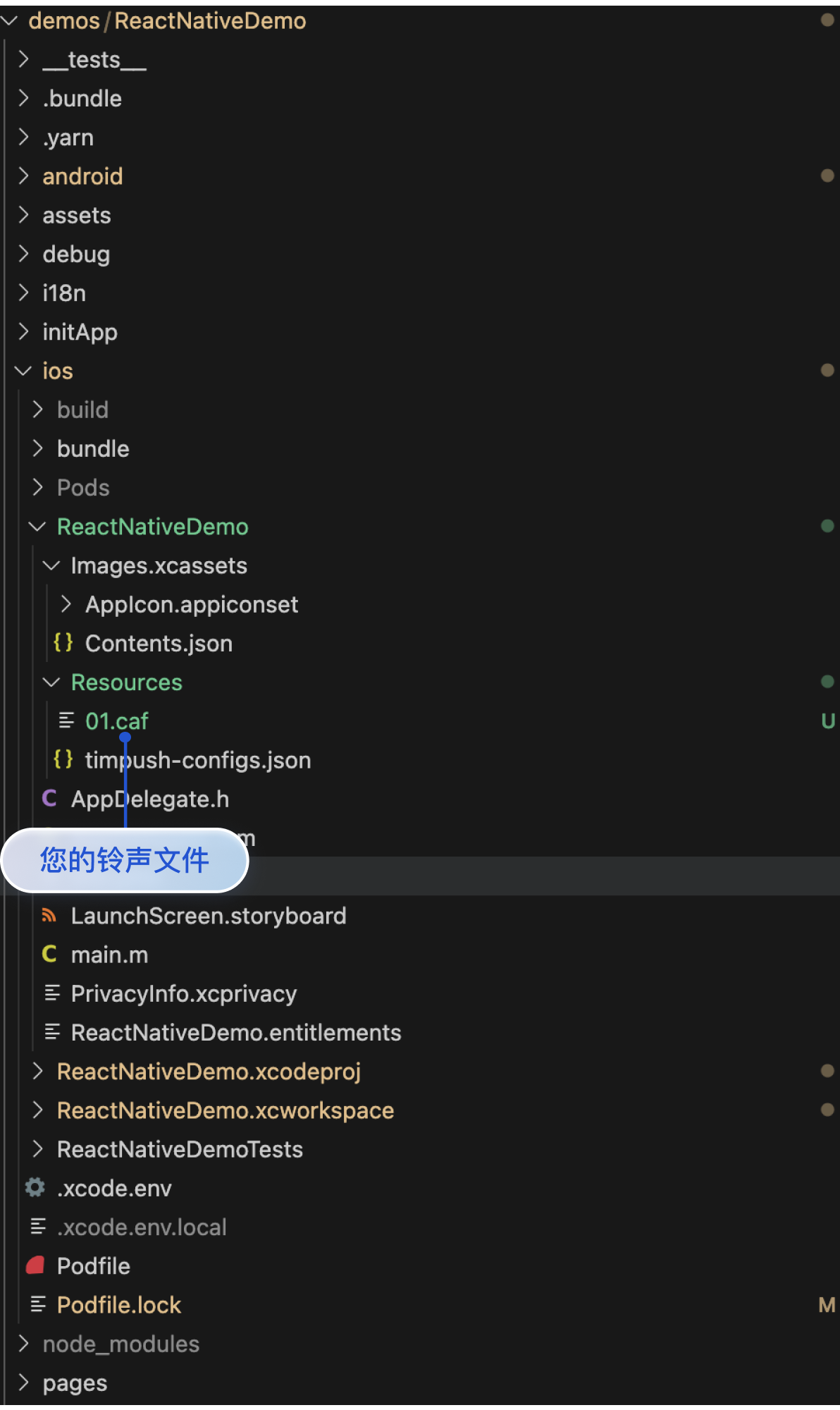Click the lines icon beside PrivacyInfo.xcprivacy

click(52, 993)
